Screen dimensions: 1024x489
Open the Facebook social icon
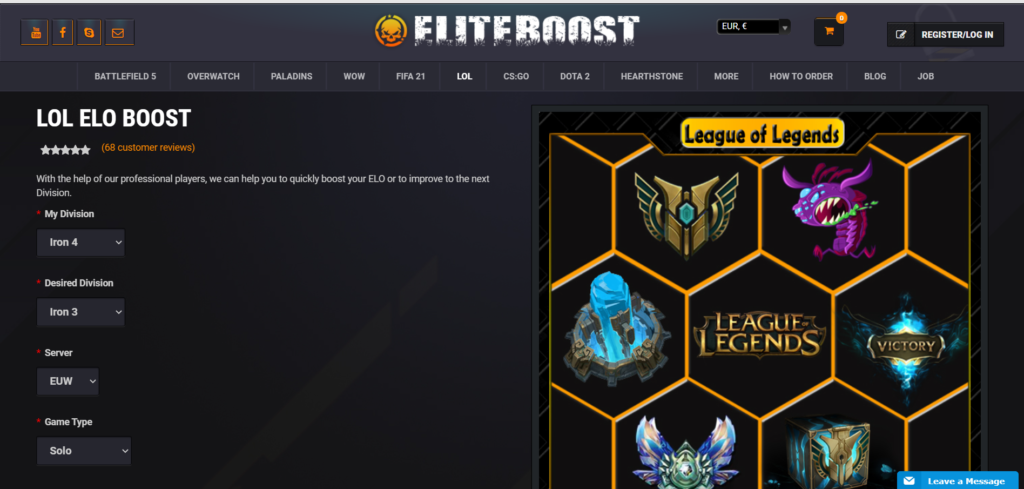(x=63, y=33)
